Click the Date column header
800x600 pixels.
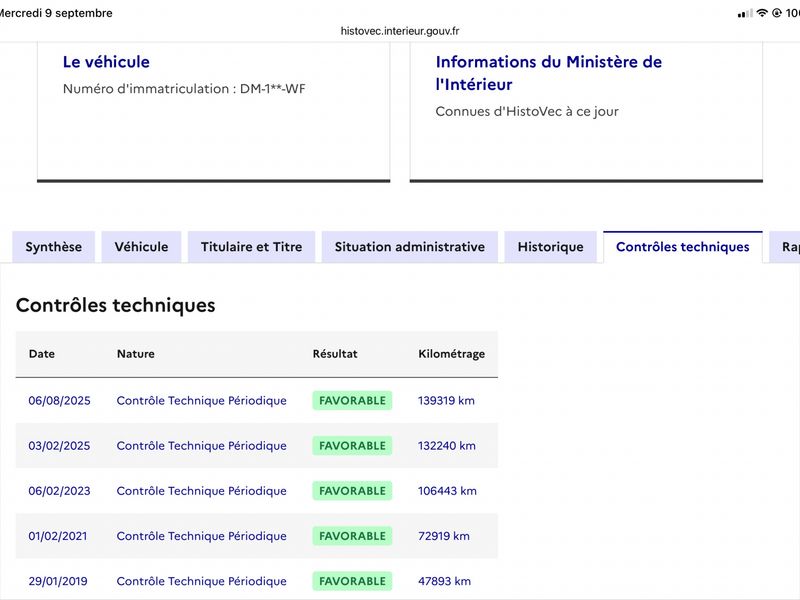(x=42, y=354)
